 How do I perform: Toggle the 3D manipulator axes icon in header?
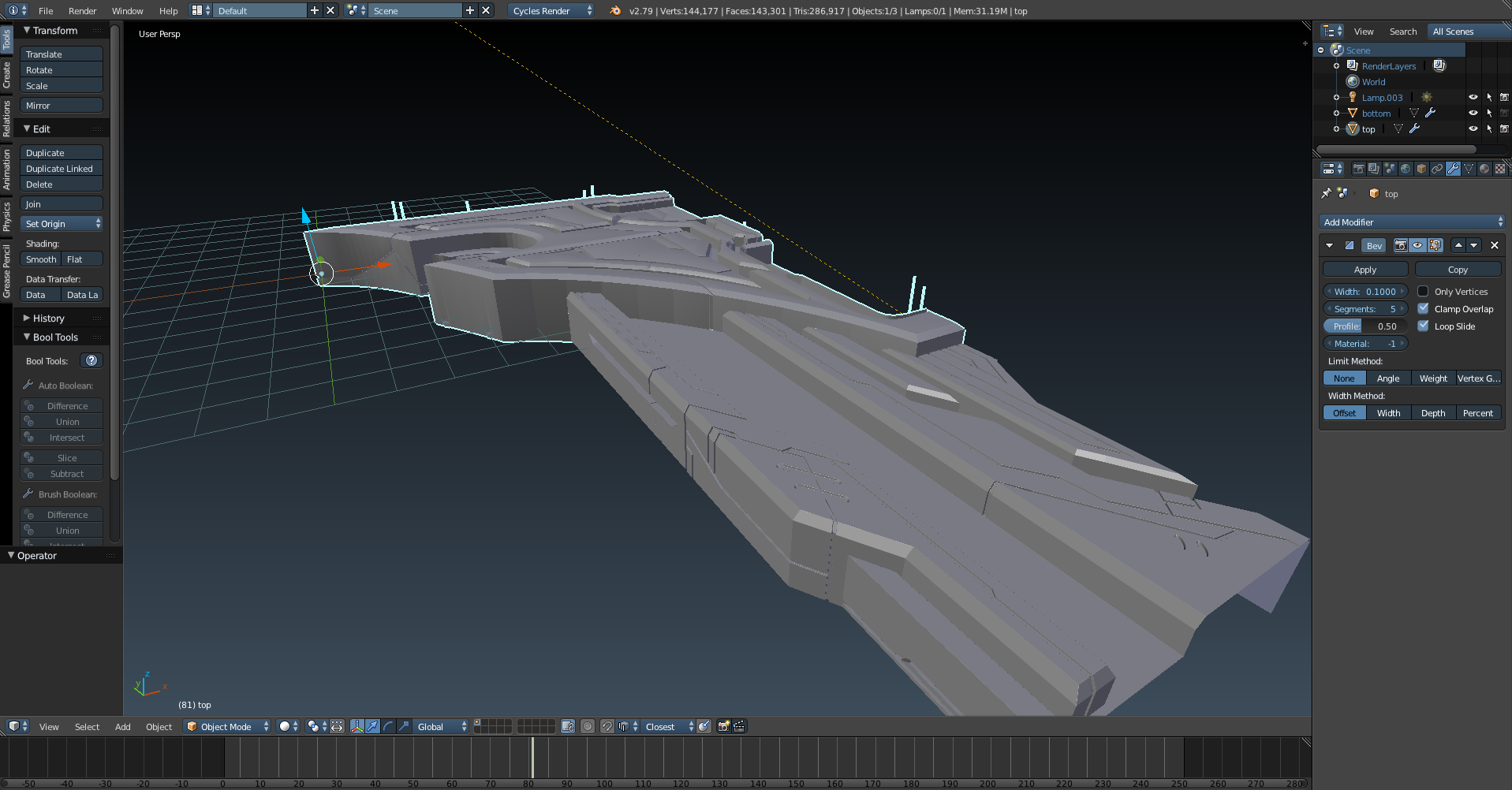357,726
